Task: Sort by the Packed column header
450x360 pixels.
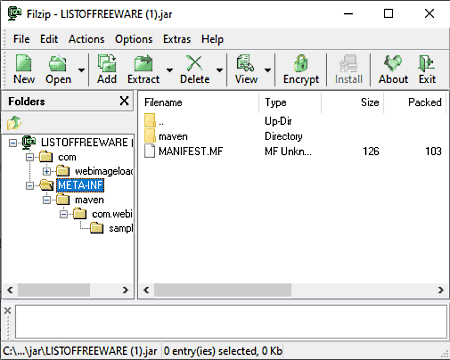Action: pos(415,102)
